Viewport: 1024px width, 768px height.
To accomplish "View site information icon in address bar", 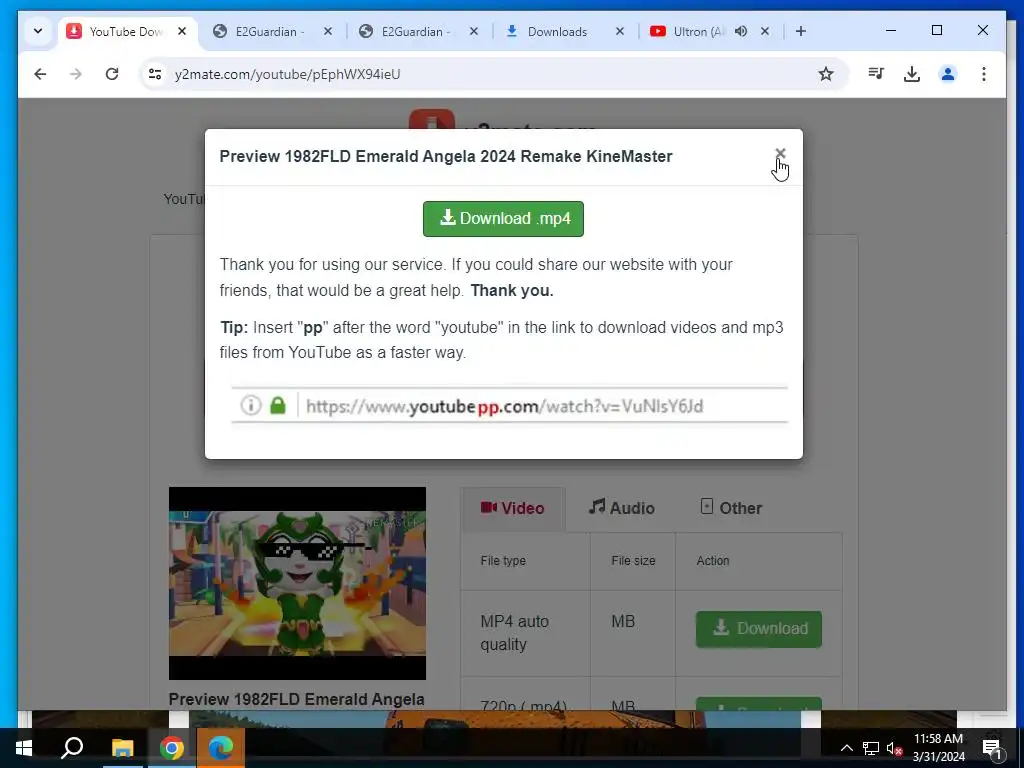I will coord(155,74).
